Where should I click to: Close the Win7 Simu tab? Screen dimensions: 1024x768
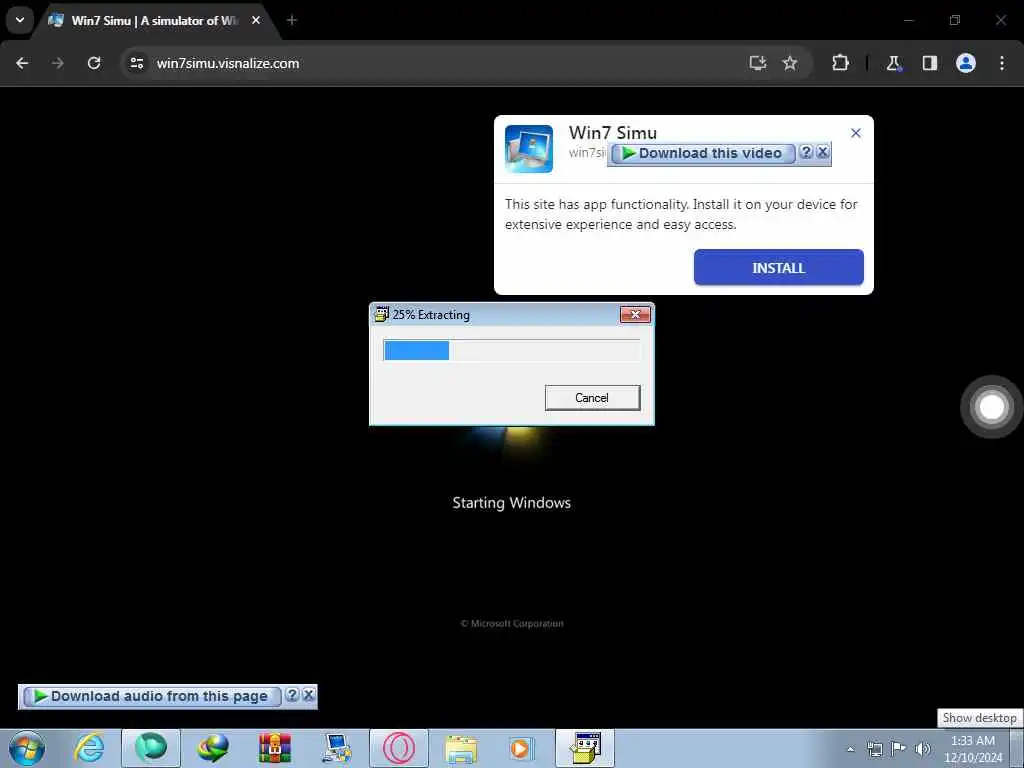click(x=256, y=20)
